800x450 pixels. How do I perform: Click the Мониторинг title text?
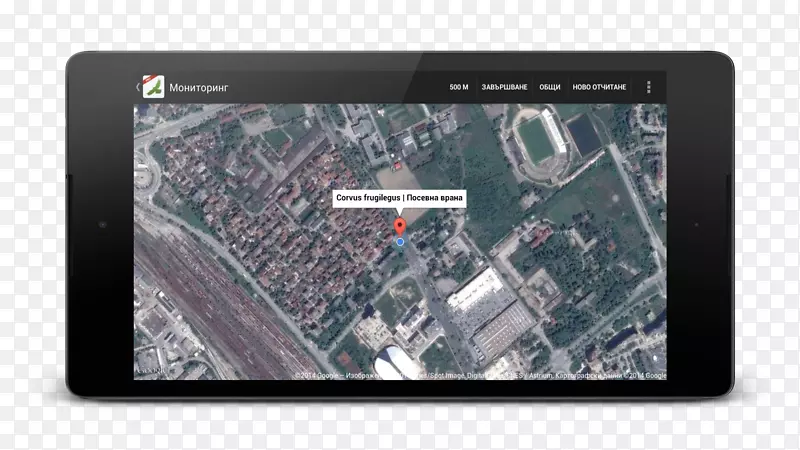pos(199,87)
